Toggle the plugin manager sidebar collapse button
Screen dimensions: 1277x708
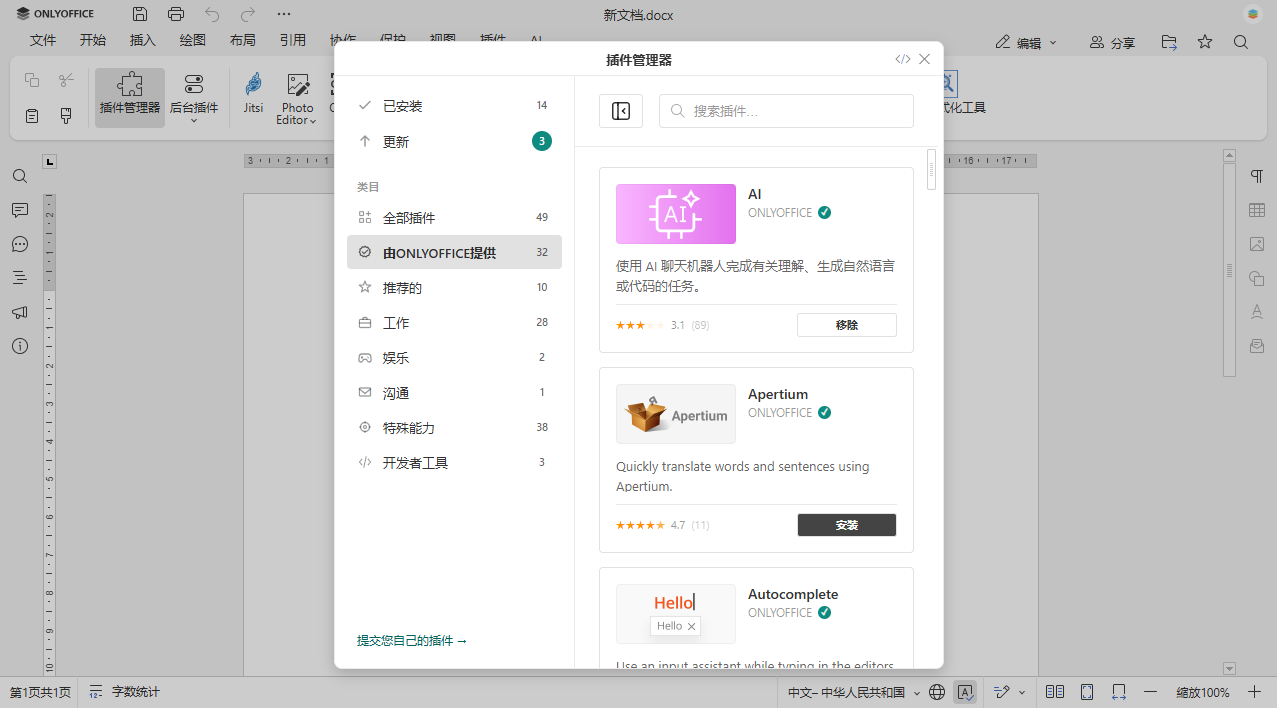621,111
